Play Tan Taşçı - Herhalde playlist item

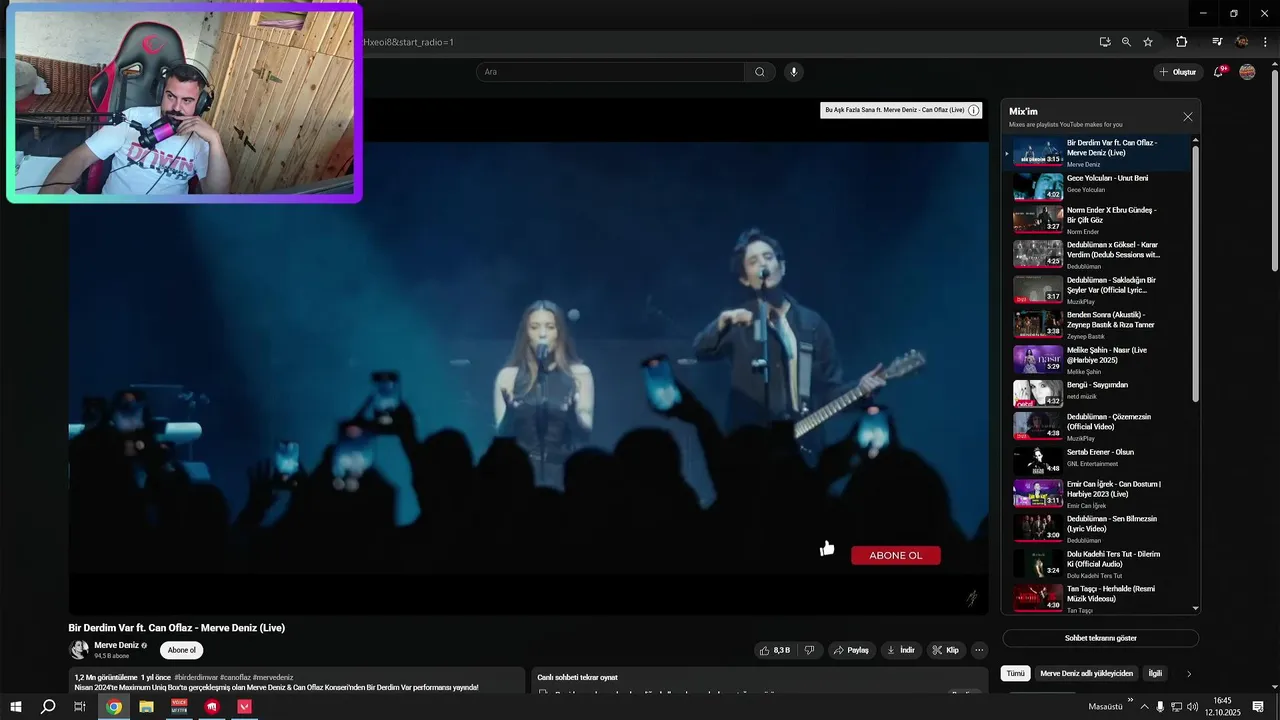[1100, 598]
